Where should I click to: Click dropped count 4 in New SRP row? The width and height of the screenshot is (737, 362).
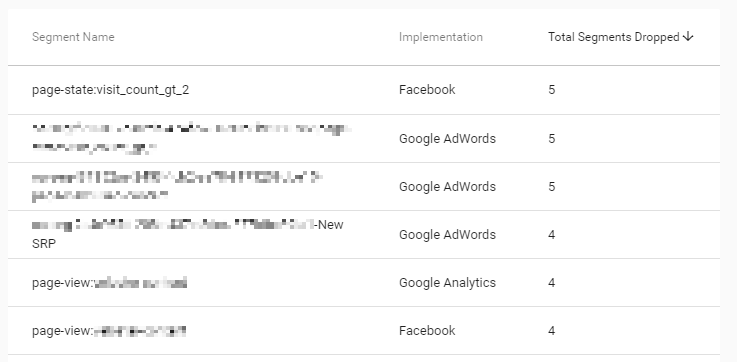click(552, 235)
